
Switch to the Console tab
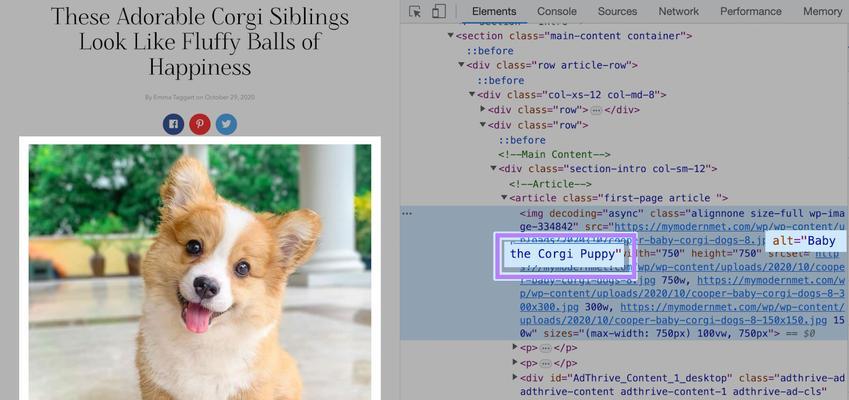(x=557, y=11)
